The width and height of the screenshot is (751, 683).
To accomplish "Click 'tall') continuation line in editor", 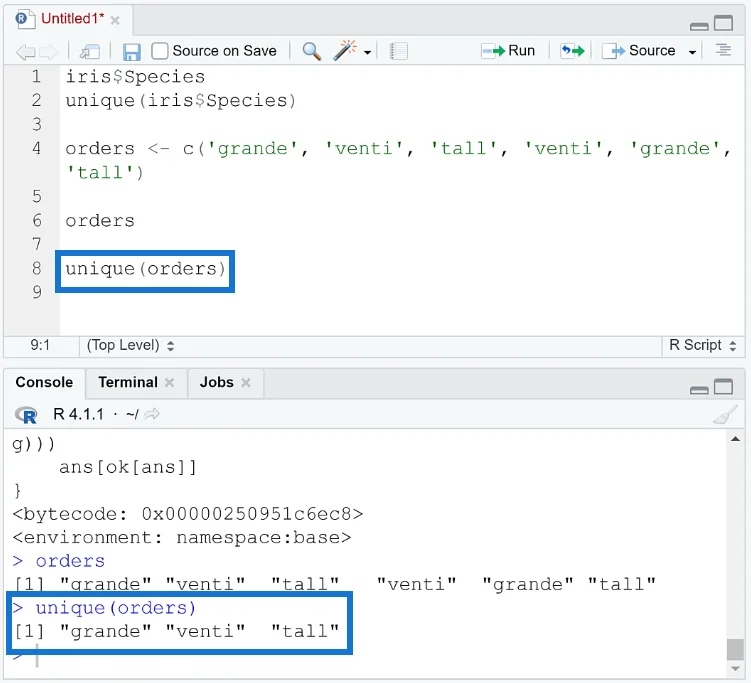I will coord(104,172).
